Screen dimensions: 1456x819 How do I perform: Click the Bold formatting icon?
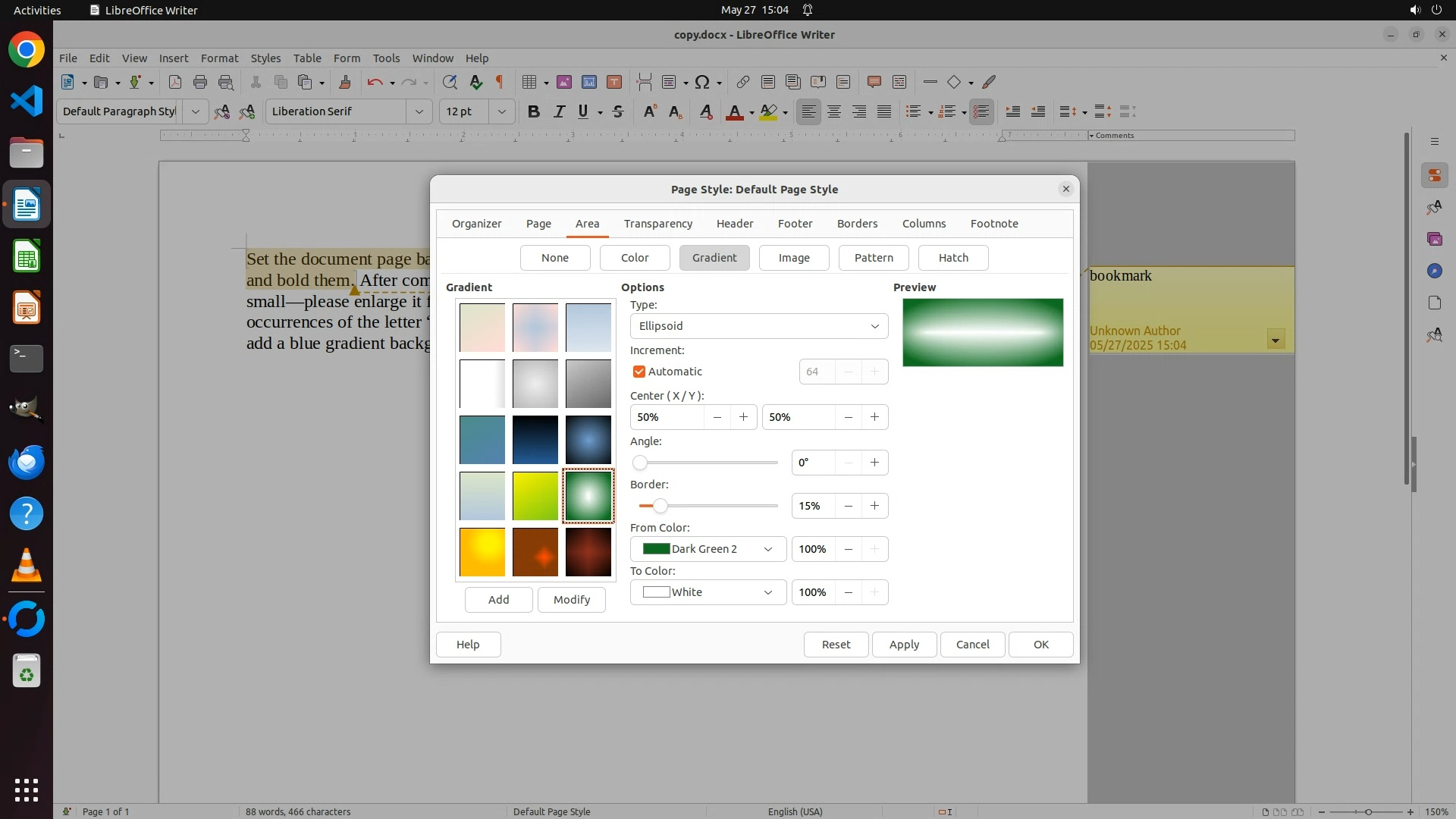(x=533, y=111)
